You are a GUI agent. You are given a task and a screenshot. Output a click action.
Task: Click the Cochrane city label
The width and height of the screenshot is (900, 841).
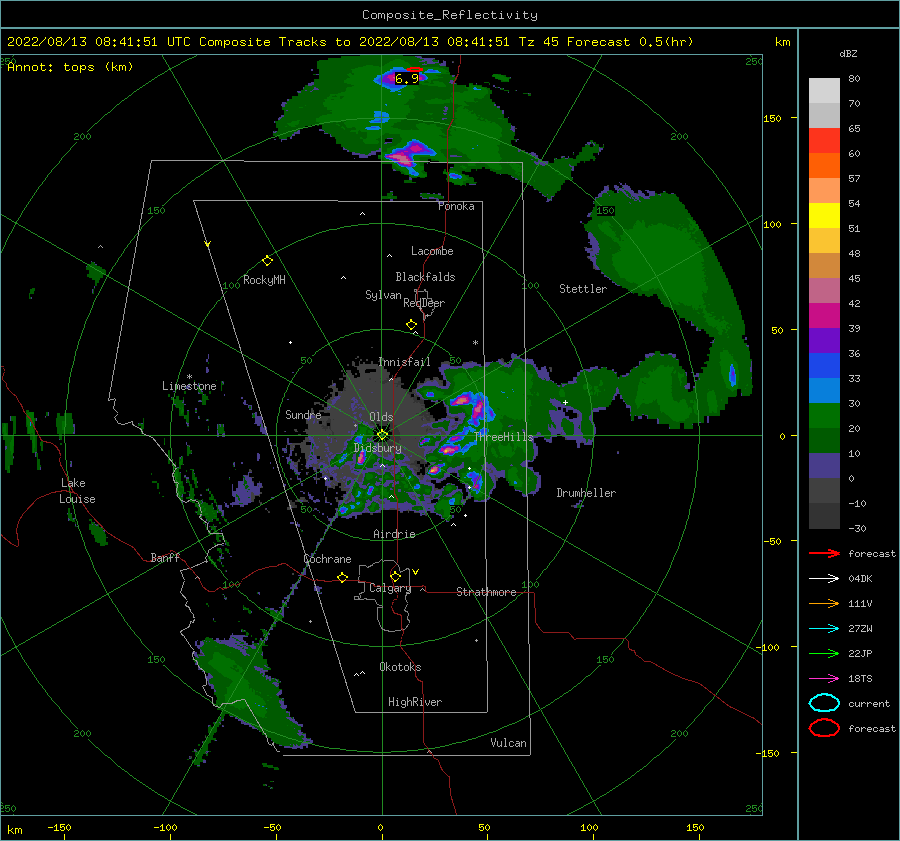(x=327, y=559)
